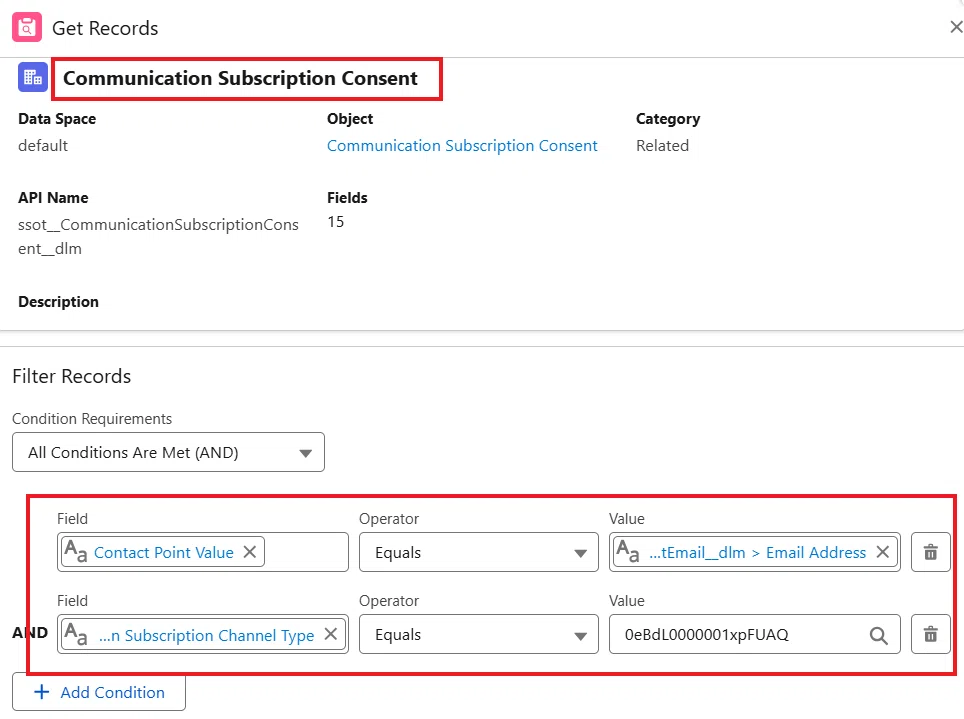Click the Filter Records section heading

[x=72, y=376]
